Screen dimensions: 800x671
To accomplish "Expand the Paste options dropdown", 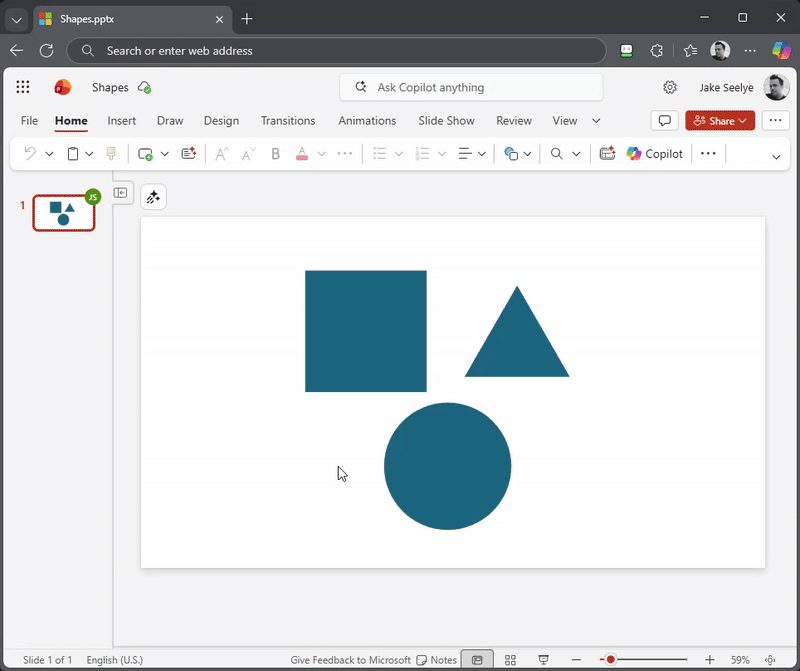I will 89,154.
